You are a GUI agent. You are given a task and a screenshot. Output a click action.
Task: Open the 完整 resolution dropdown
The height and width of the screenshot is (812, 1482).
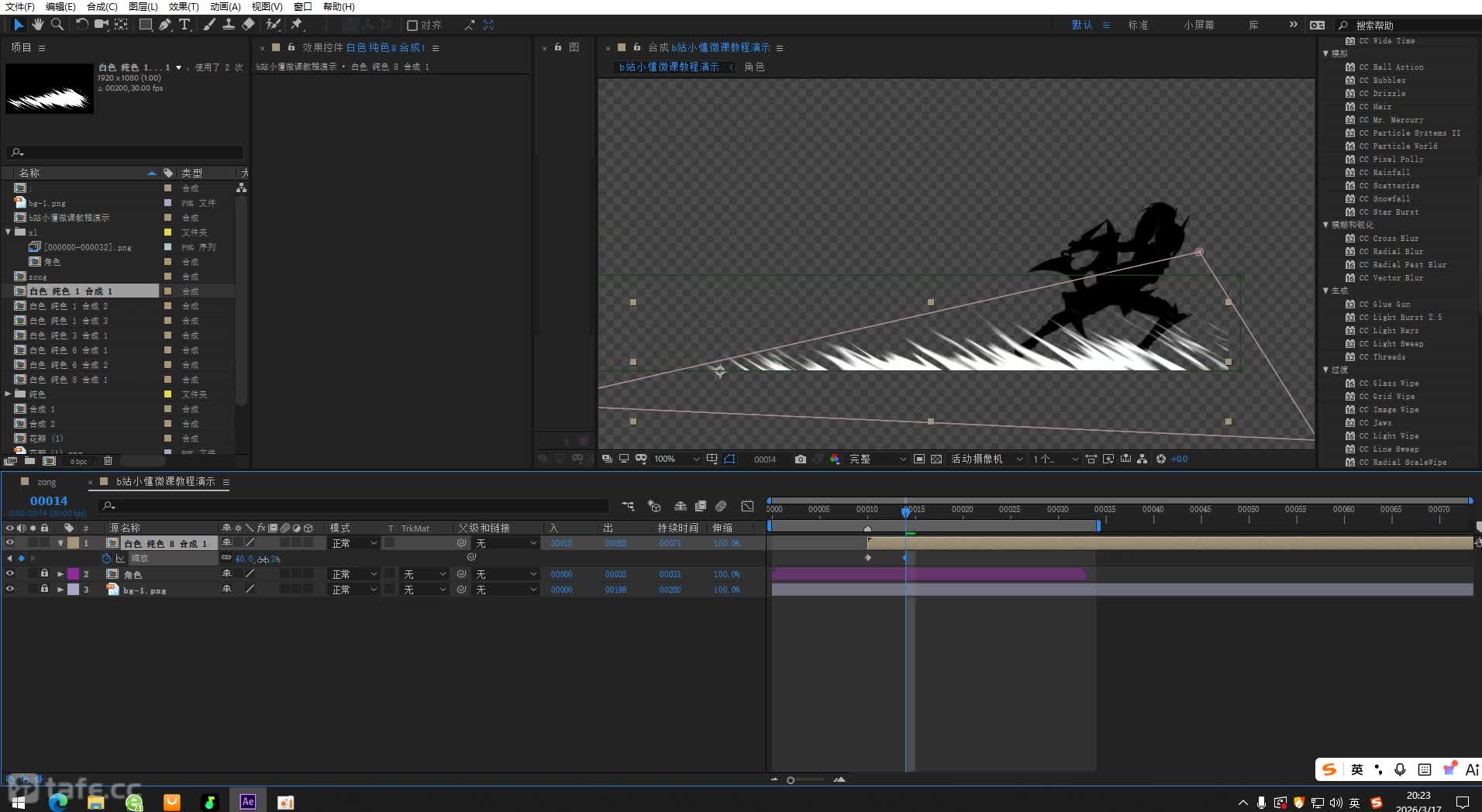click(877, 459)
